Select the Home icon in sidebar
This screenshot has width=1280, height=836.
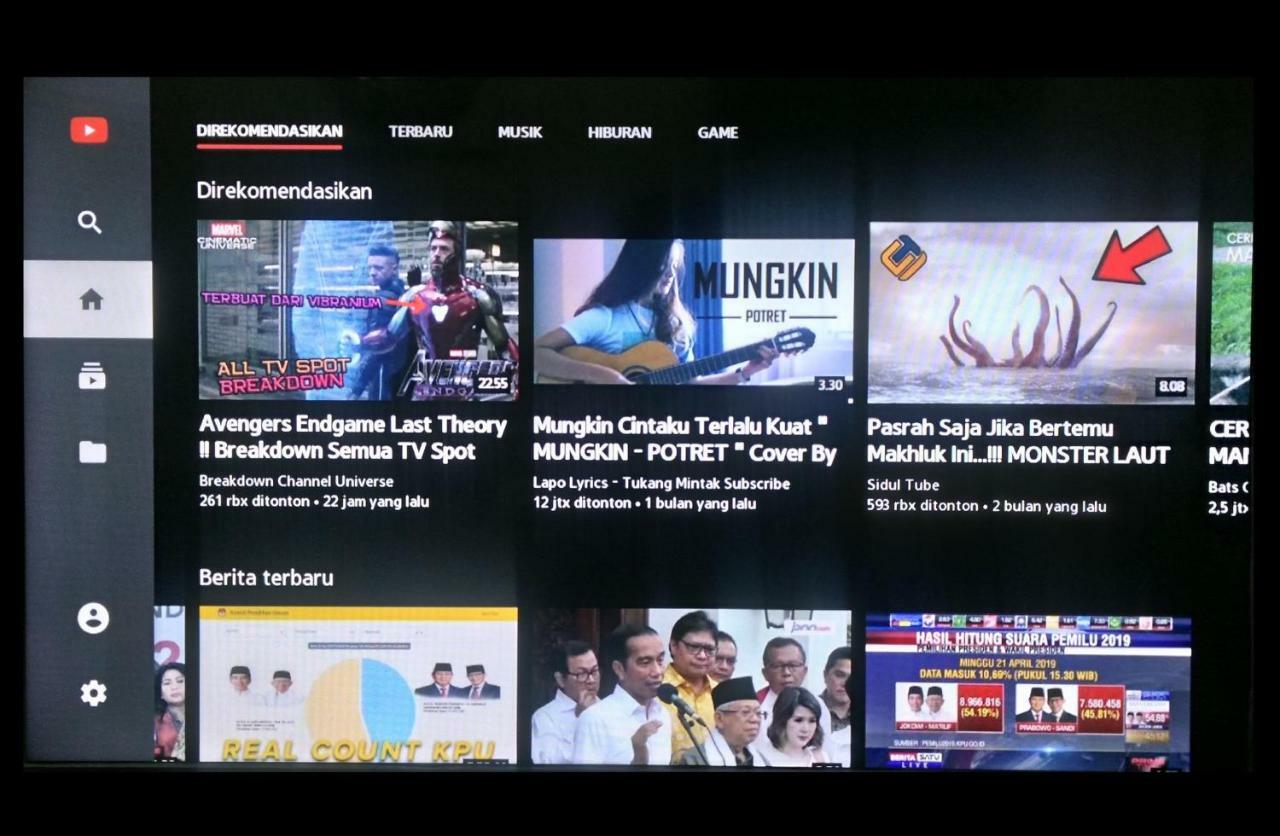click(x=91, y=299)
